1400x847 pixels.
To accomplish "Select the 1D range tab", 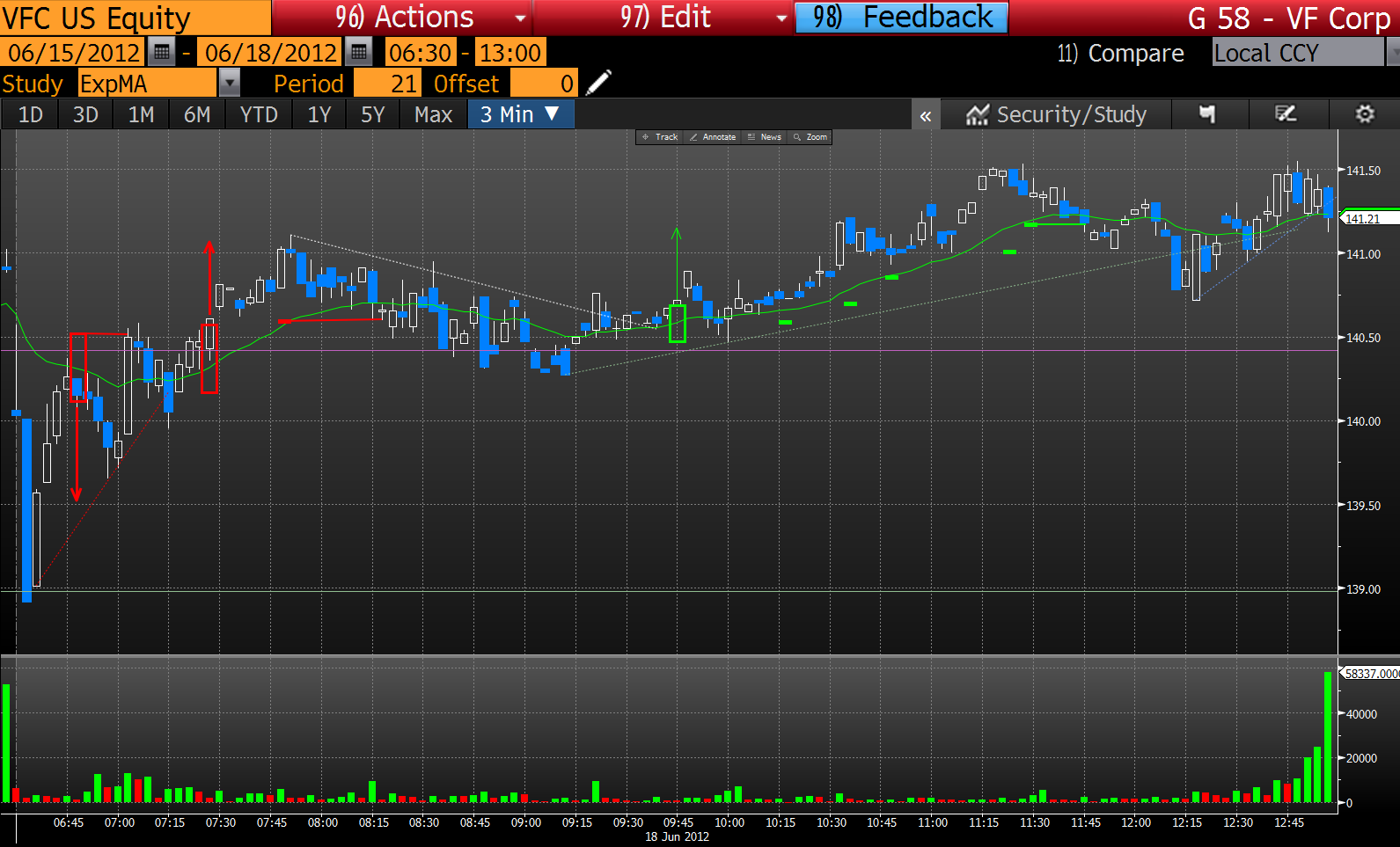I will coord(30,114).
